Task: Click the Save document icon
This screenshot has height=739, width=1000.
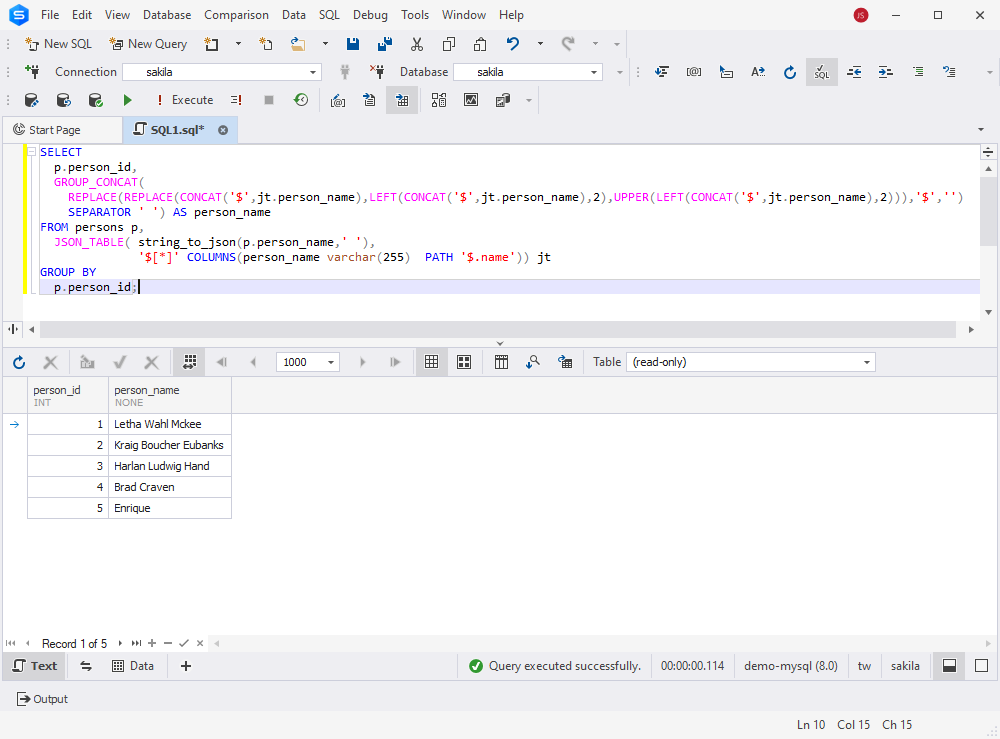Action: 353,44
